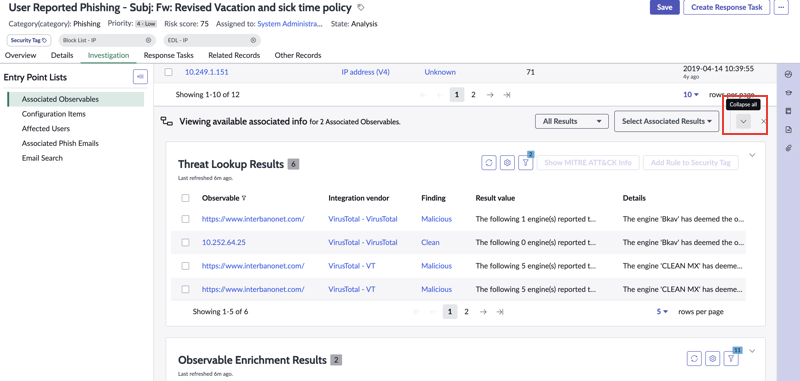Open the IP address (V4) type link
800x381 pixels.
(365, 72)
